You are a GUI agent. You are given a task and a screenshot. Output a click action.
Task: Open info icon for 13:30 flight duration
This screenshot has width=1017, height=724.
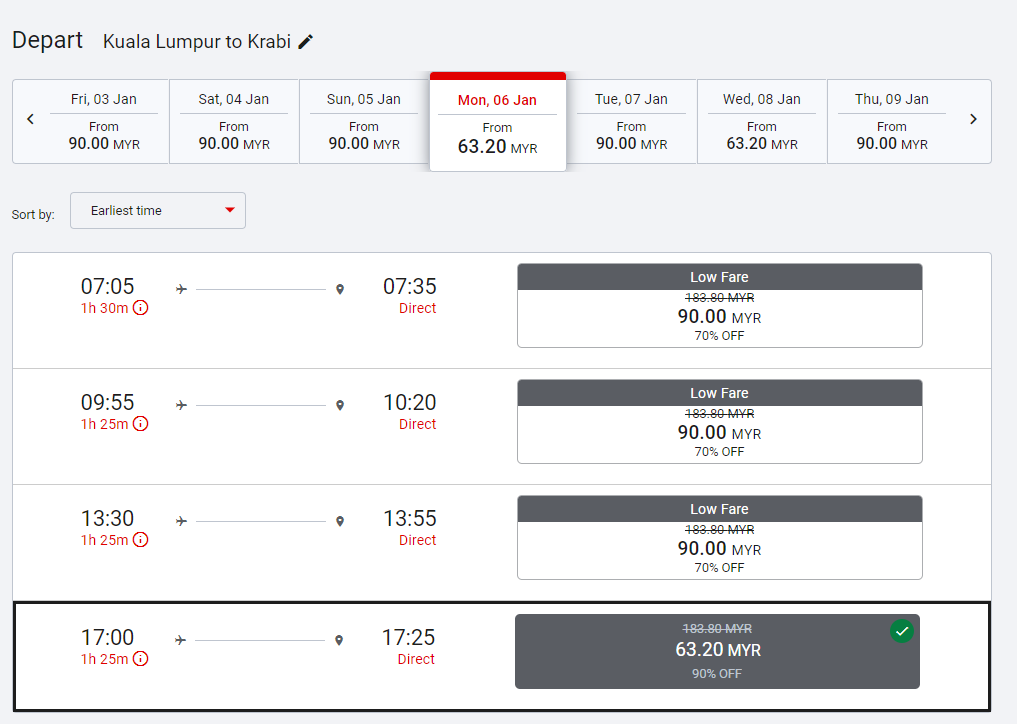click(141, 540)
